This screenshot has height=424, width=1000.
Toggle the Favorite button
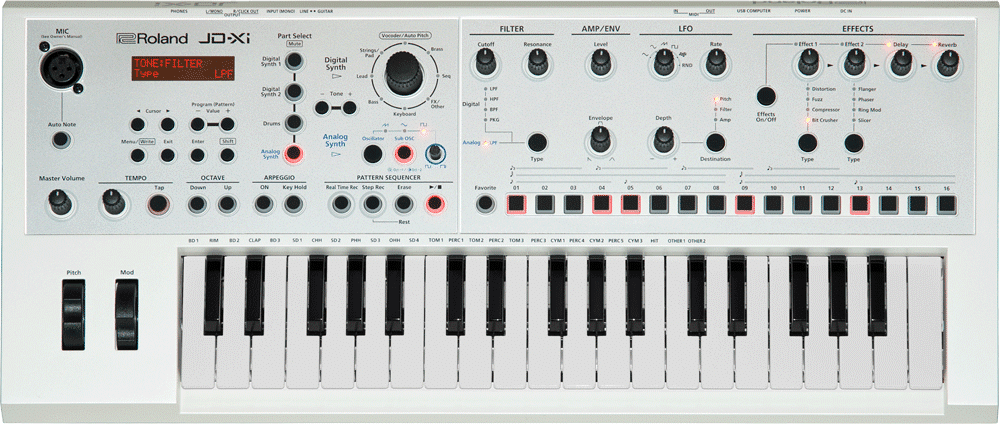[485, 204]
